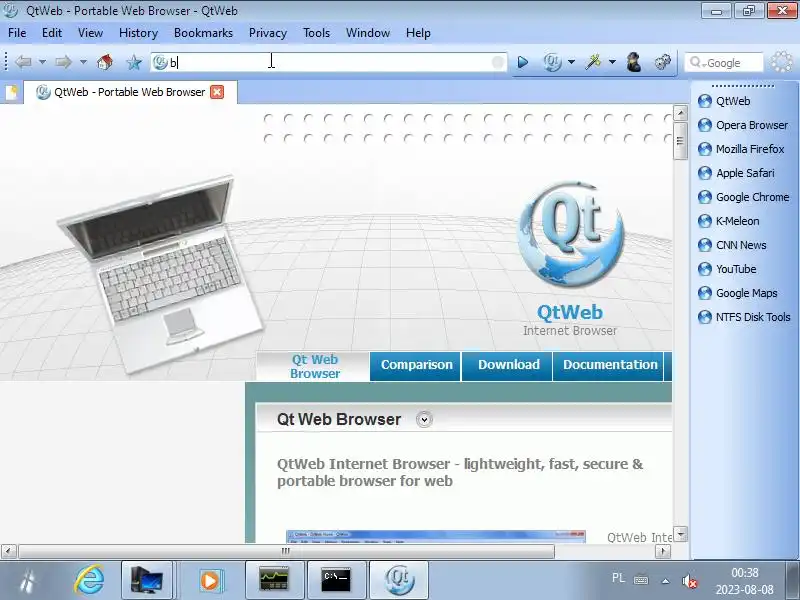Activate private browsing spy icon
Screen dimensions: 800x600
coord(634,62)
